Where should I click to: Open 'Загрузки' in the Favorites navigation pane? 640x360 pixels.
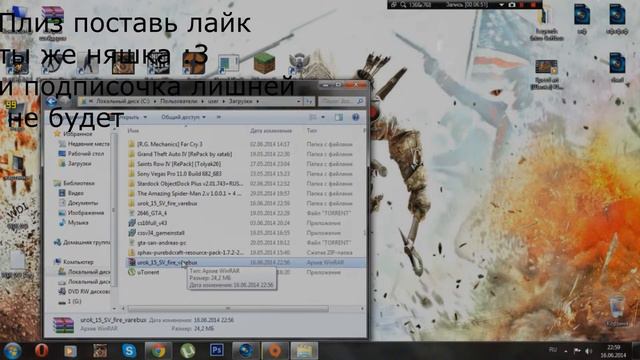tap(75, 163)
